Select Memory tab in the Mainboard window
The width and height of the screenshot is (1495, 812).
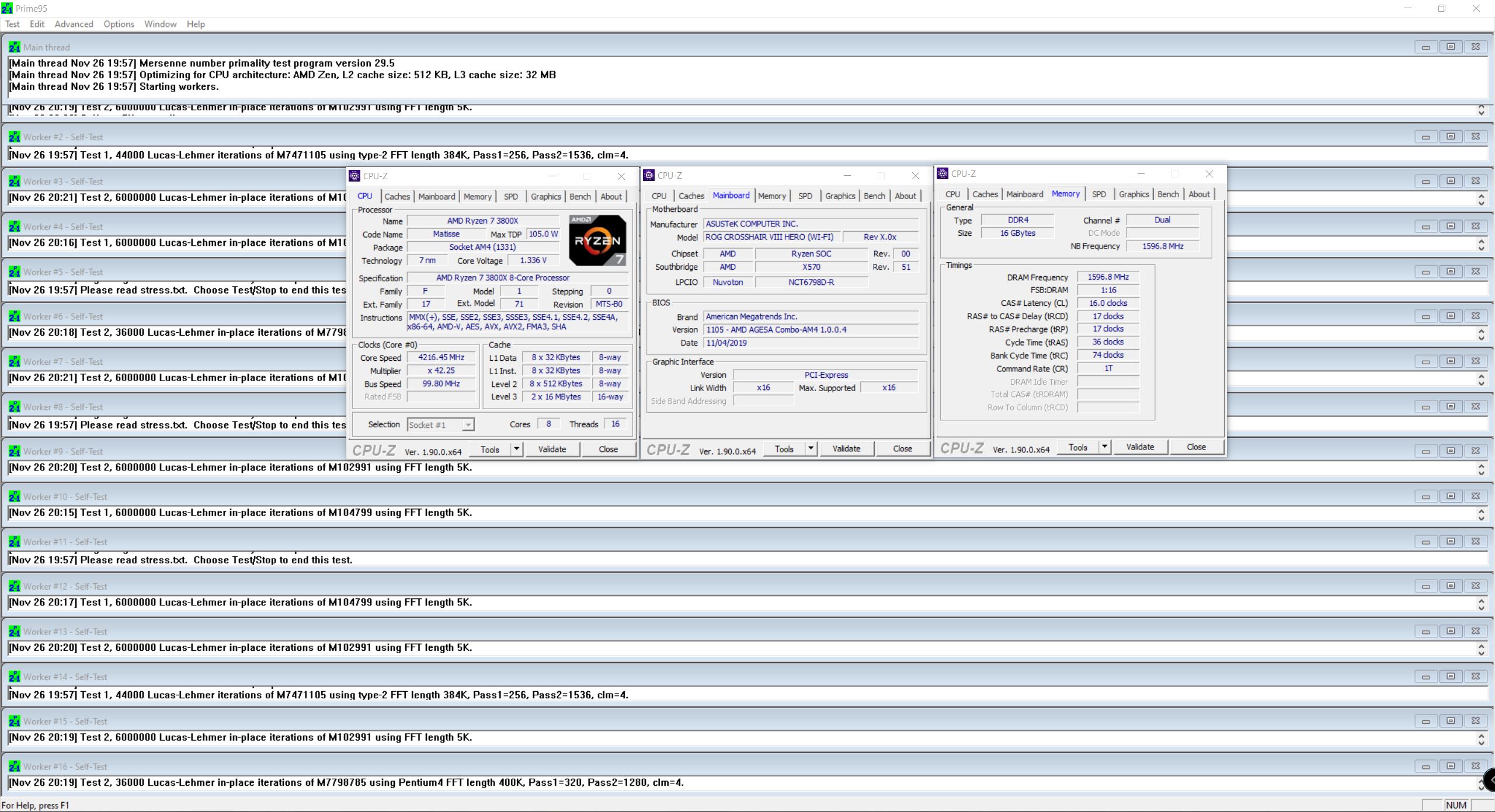point(771,196)
